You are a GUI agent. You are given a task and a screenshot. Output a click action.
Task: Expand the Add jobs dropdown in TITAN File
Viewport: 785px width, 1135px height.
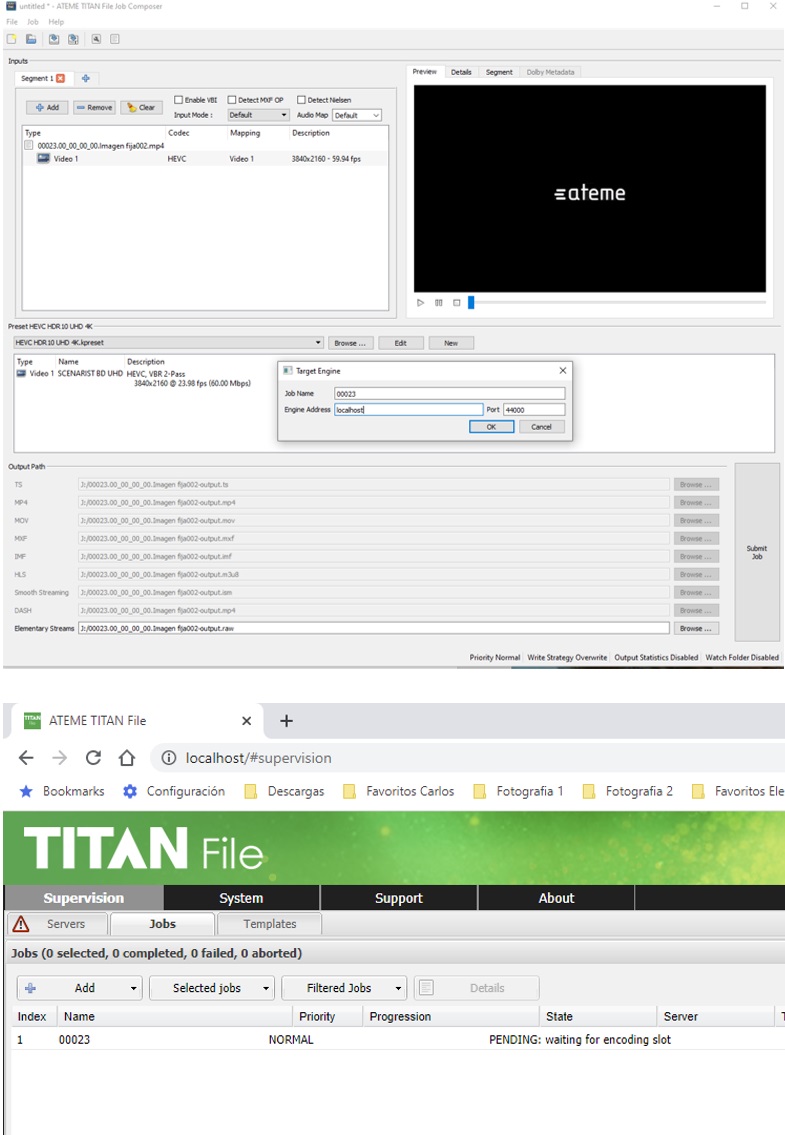(x=133, y=988)
